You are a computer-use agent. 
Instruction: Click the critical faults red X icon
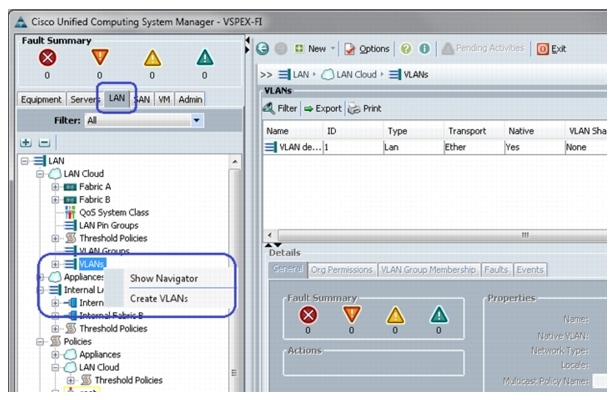(x=47, y=57)
